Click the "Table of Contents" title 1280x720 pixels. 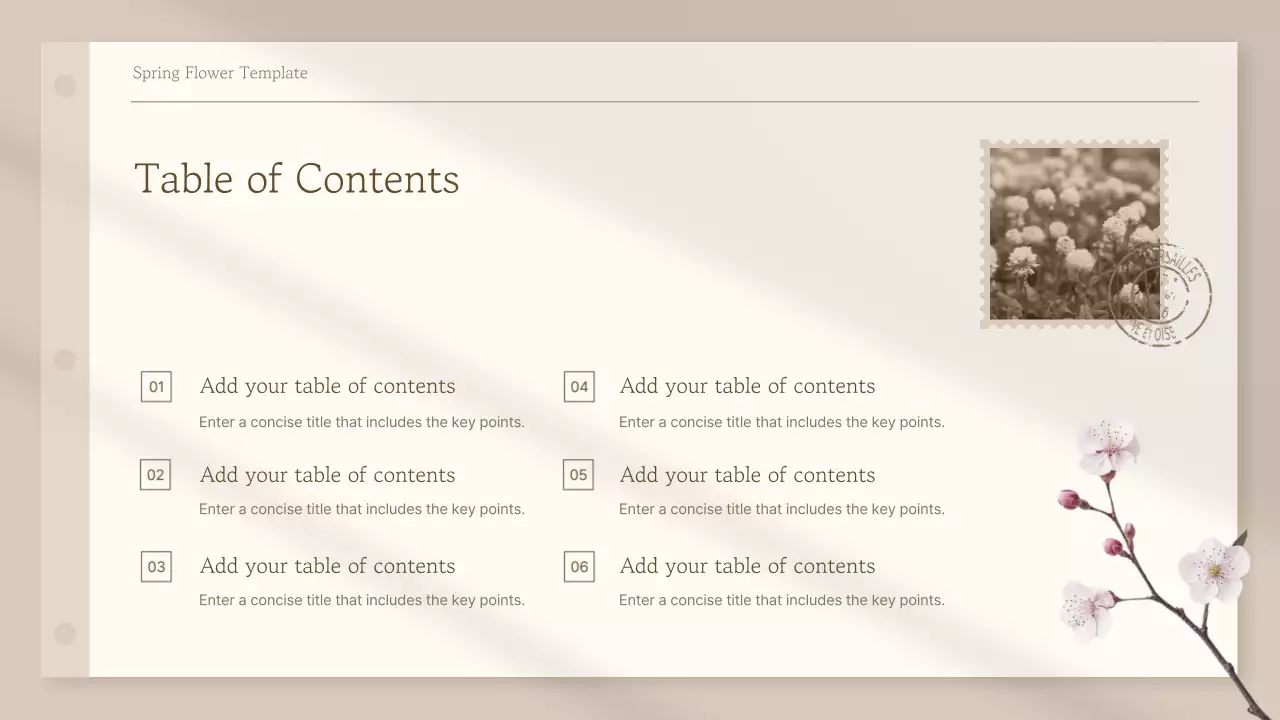[297, 179]
